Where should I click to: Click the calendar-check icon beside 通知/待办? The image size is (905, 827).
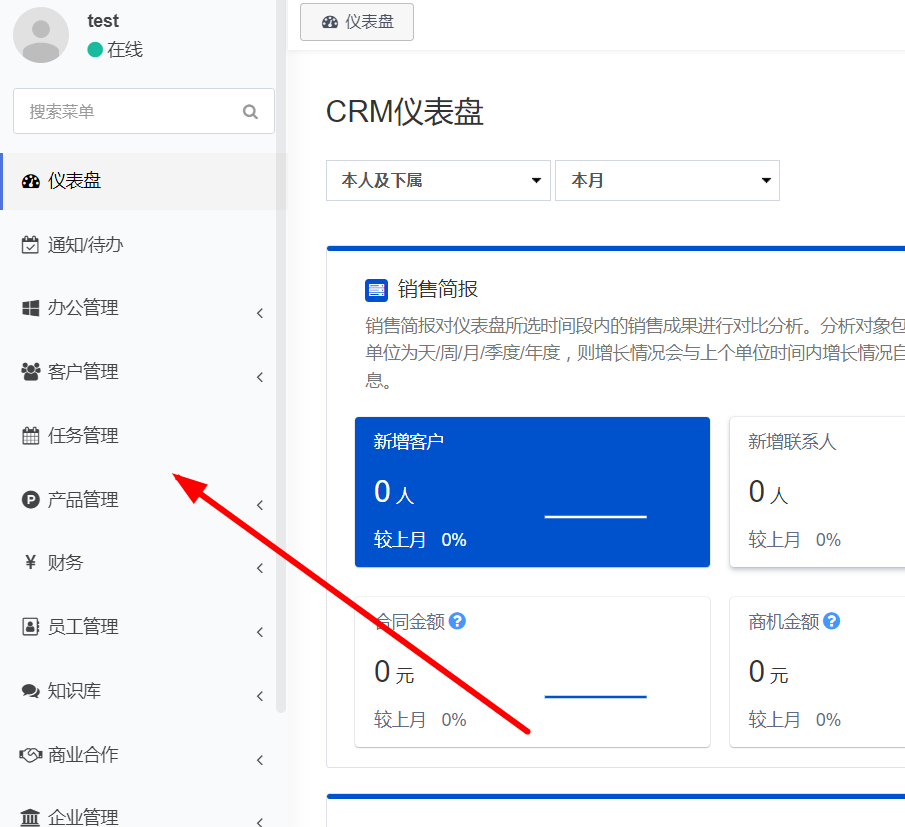[x=30, y=245]
